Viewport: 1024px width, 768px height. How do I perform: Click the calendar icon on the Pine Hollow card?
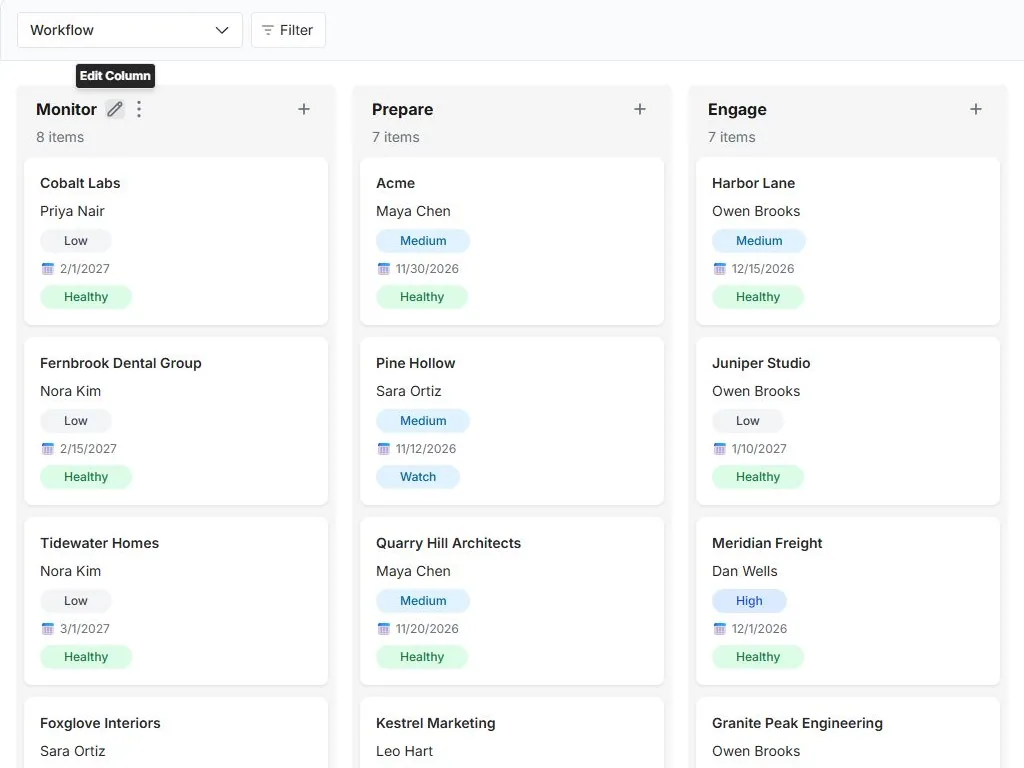383,449
